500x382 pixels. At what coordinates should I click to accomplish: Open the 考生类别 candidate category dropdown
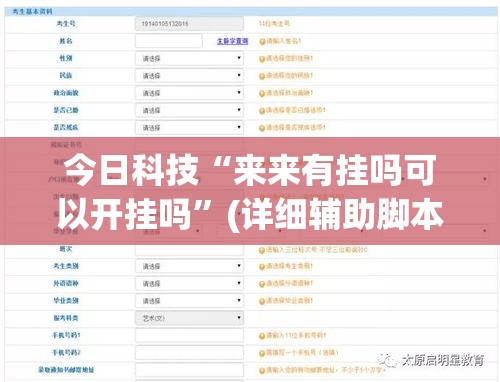[189, 266]
